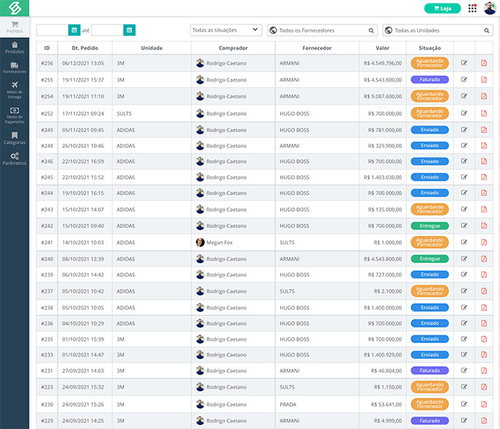Open PDF for order #255
The width and height of the screenshot is (500, 429).
484,79
